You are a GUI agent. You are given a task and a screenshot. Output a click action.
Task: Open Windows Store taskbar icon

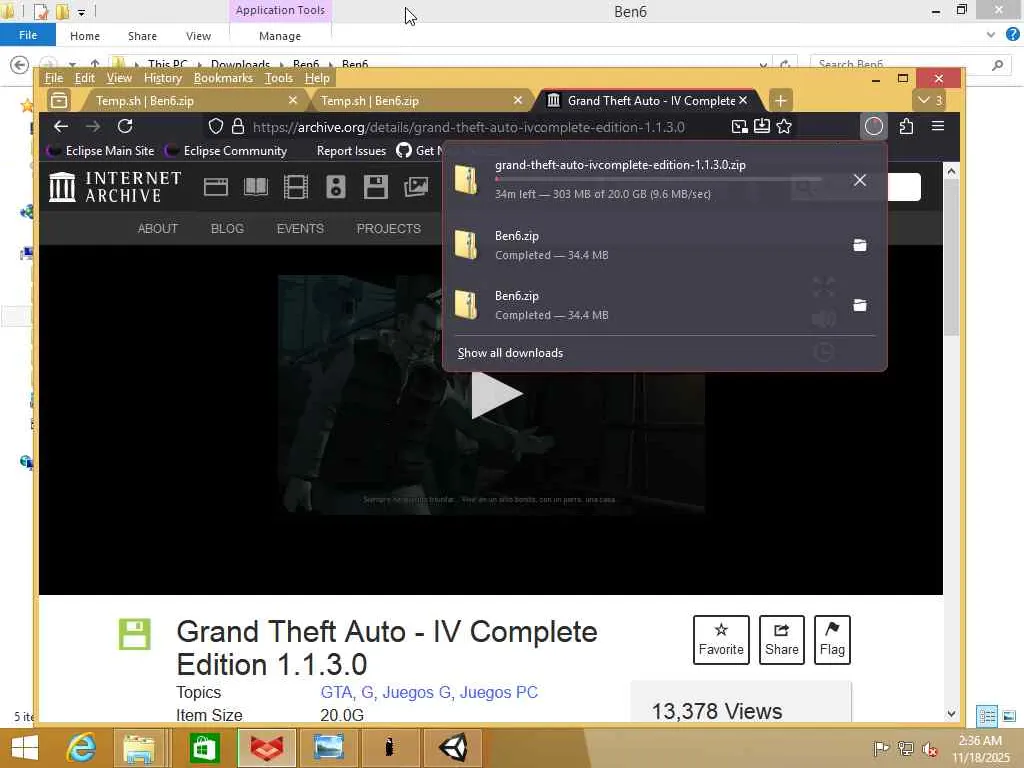pyautogui.click(x=204, y=748)
